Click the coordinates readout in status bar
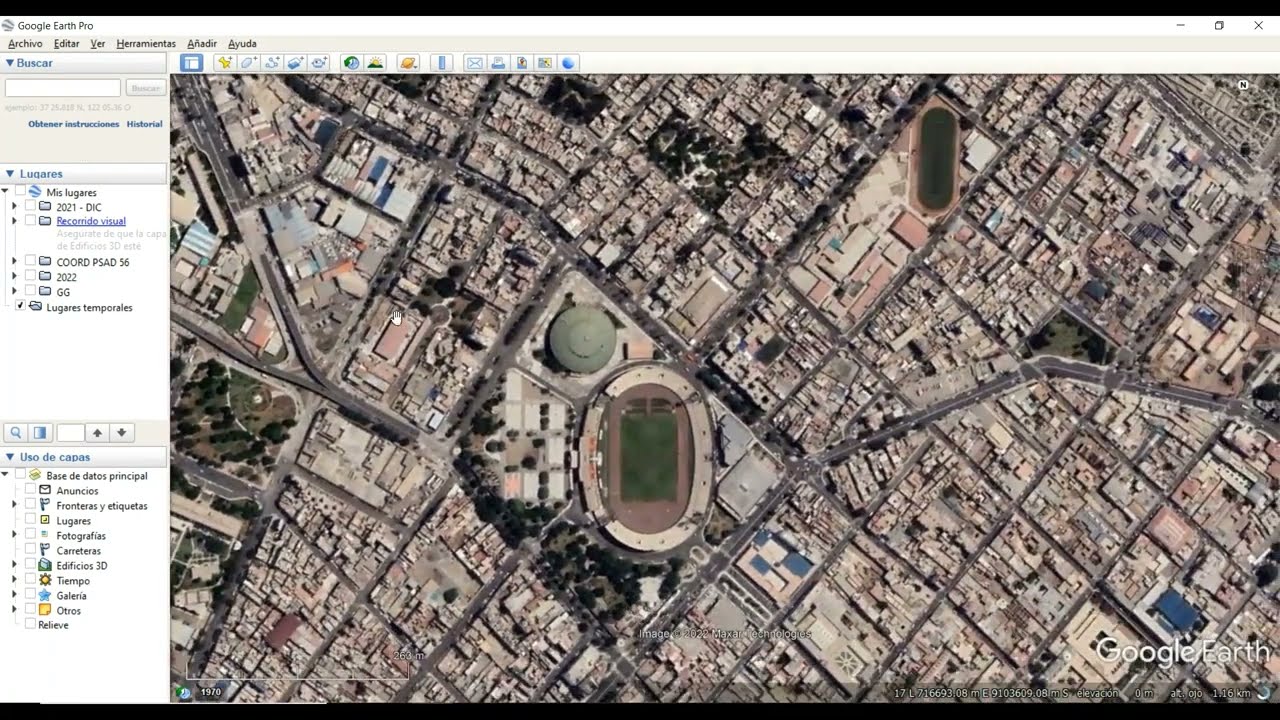This screenshot has width=1280, height=720. click(x=982, y=693)
